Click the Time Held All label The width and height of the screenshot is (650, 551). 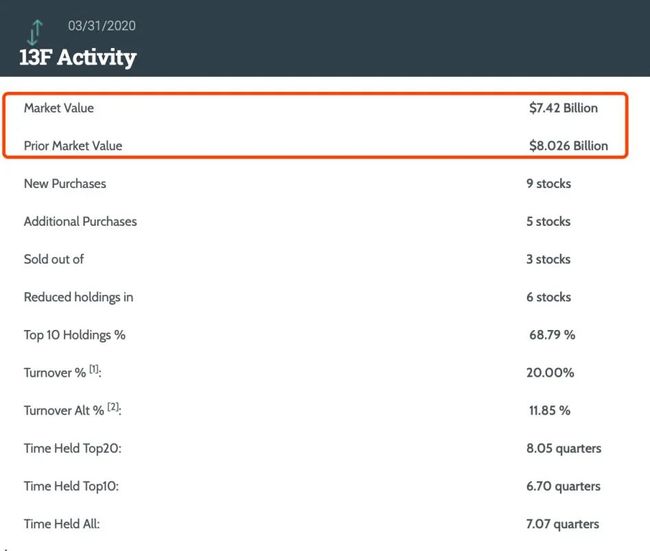pos(62,524)
